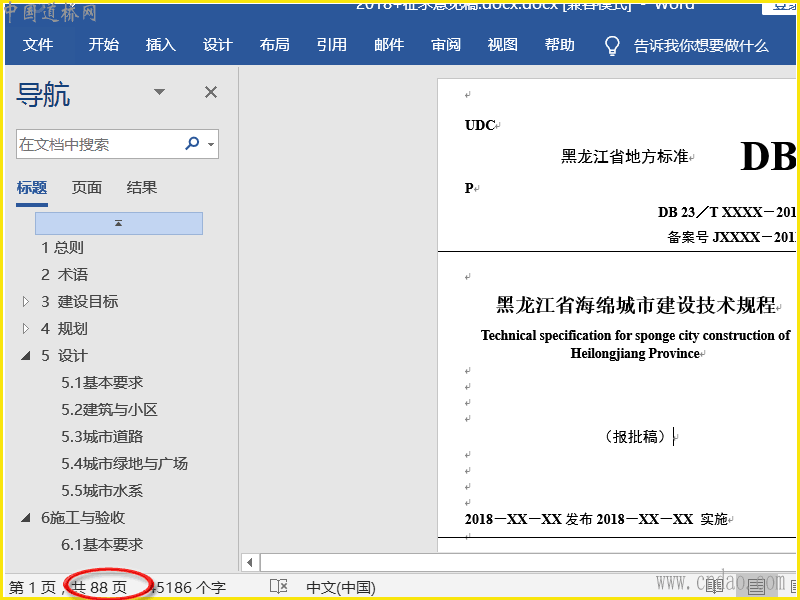This screenshot has height=600, width=800.
Task: Click the 在文档中搜索 search field
Action: (x=99, y=144)
